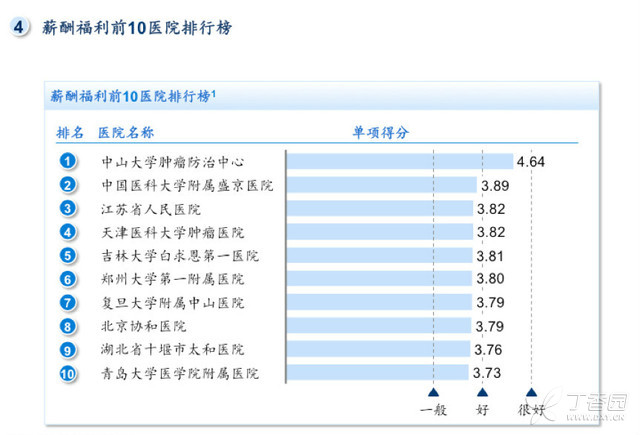Click the triangle marker above 好

coord(482,393)
